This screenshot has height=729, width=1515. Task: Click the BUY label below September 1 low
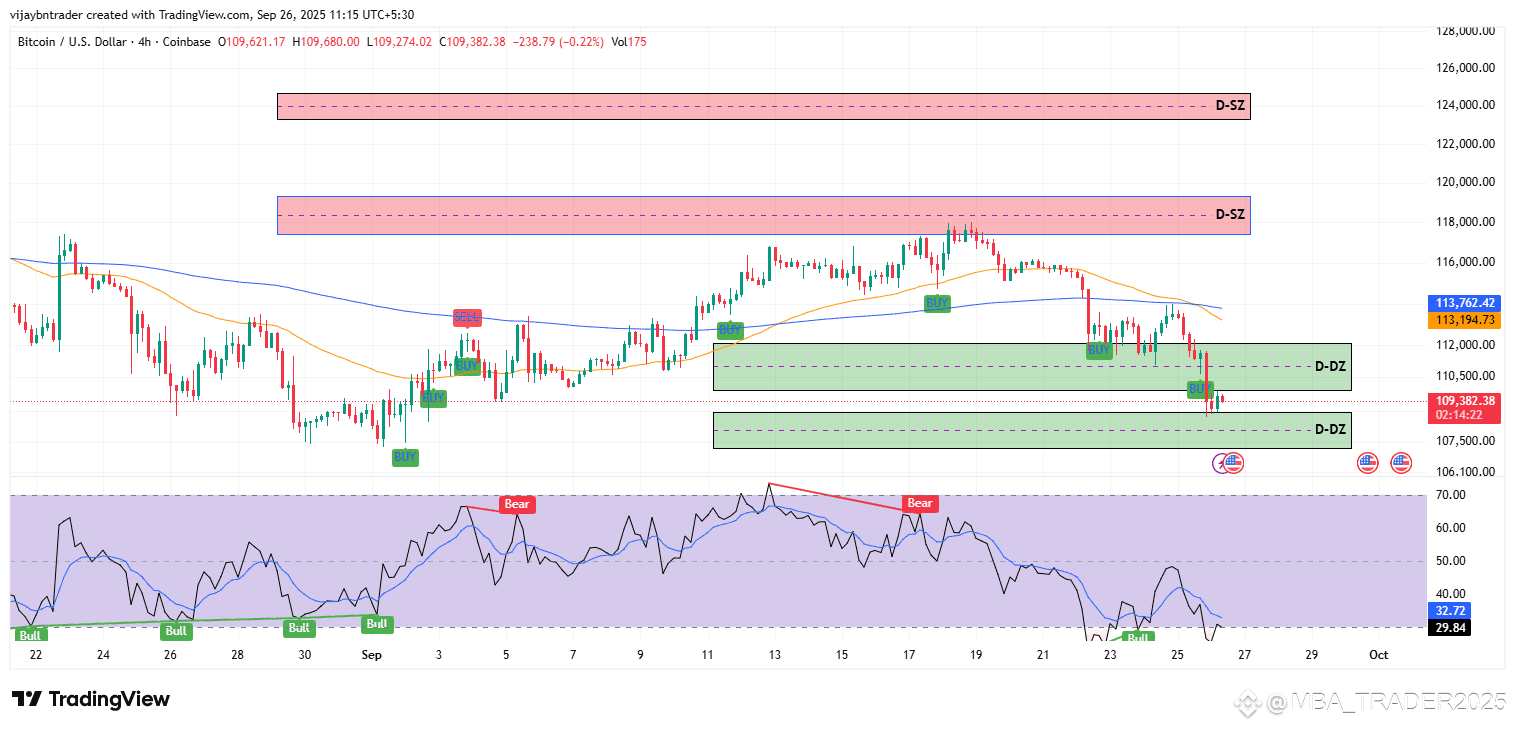(x=405, y=457)
